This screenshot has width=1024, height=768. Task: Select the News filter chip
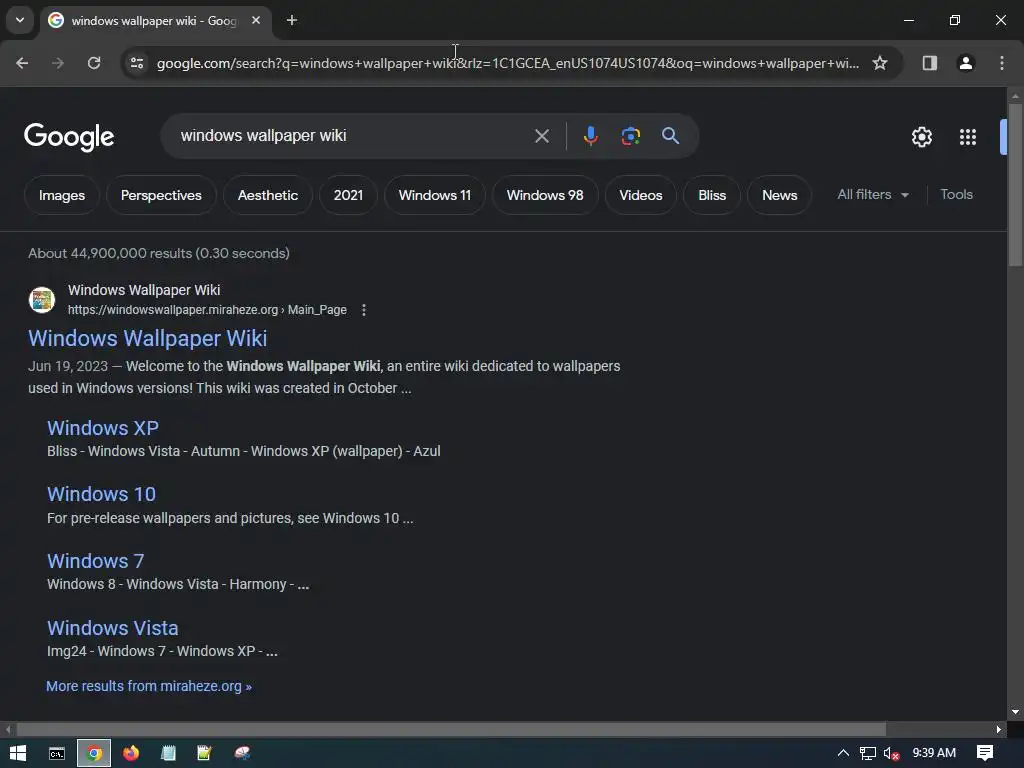(x=780, y=195)
